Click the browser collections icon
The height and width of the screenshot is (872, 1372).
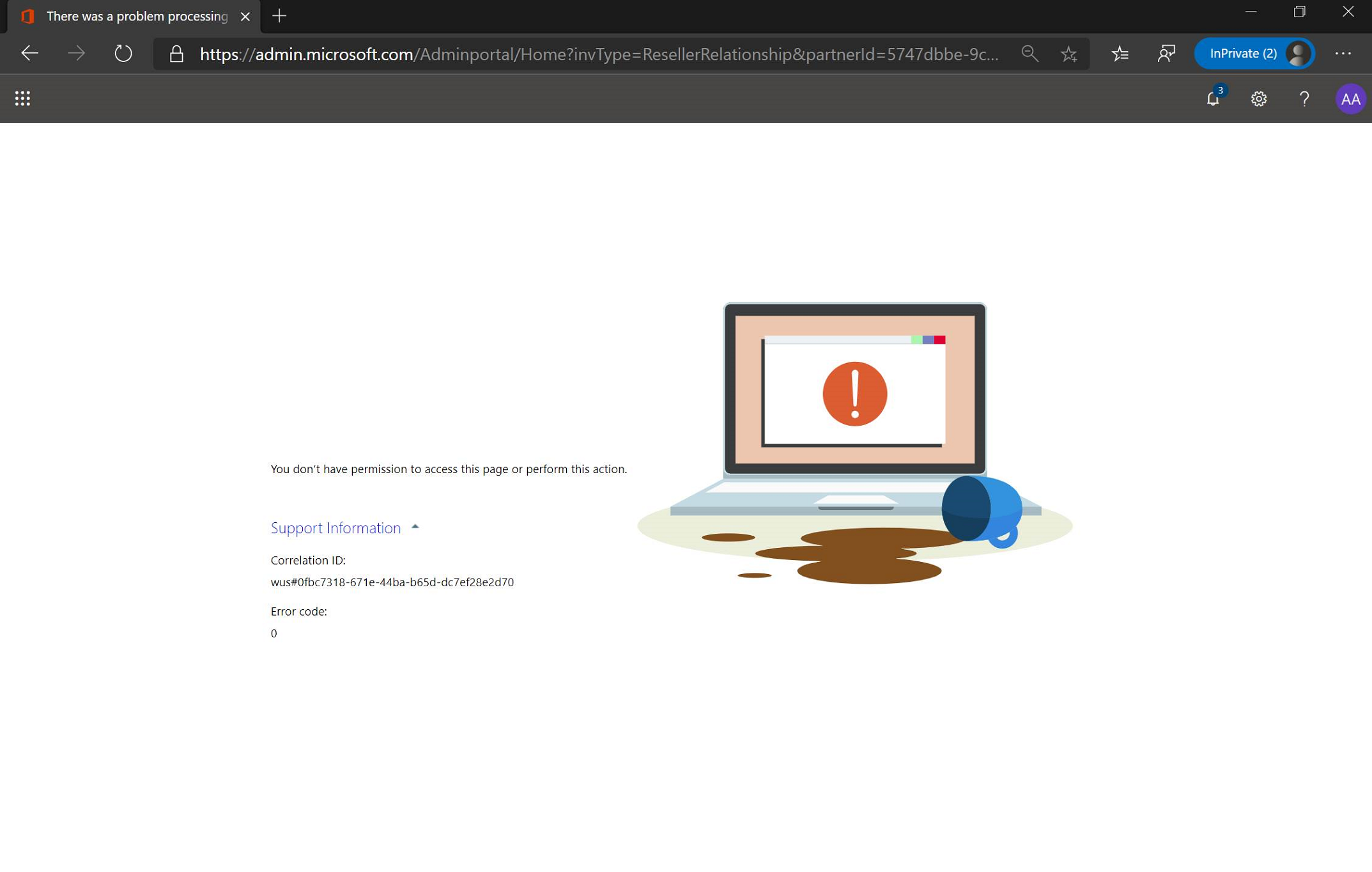point(1120,54)
